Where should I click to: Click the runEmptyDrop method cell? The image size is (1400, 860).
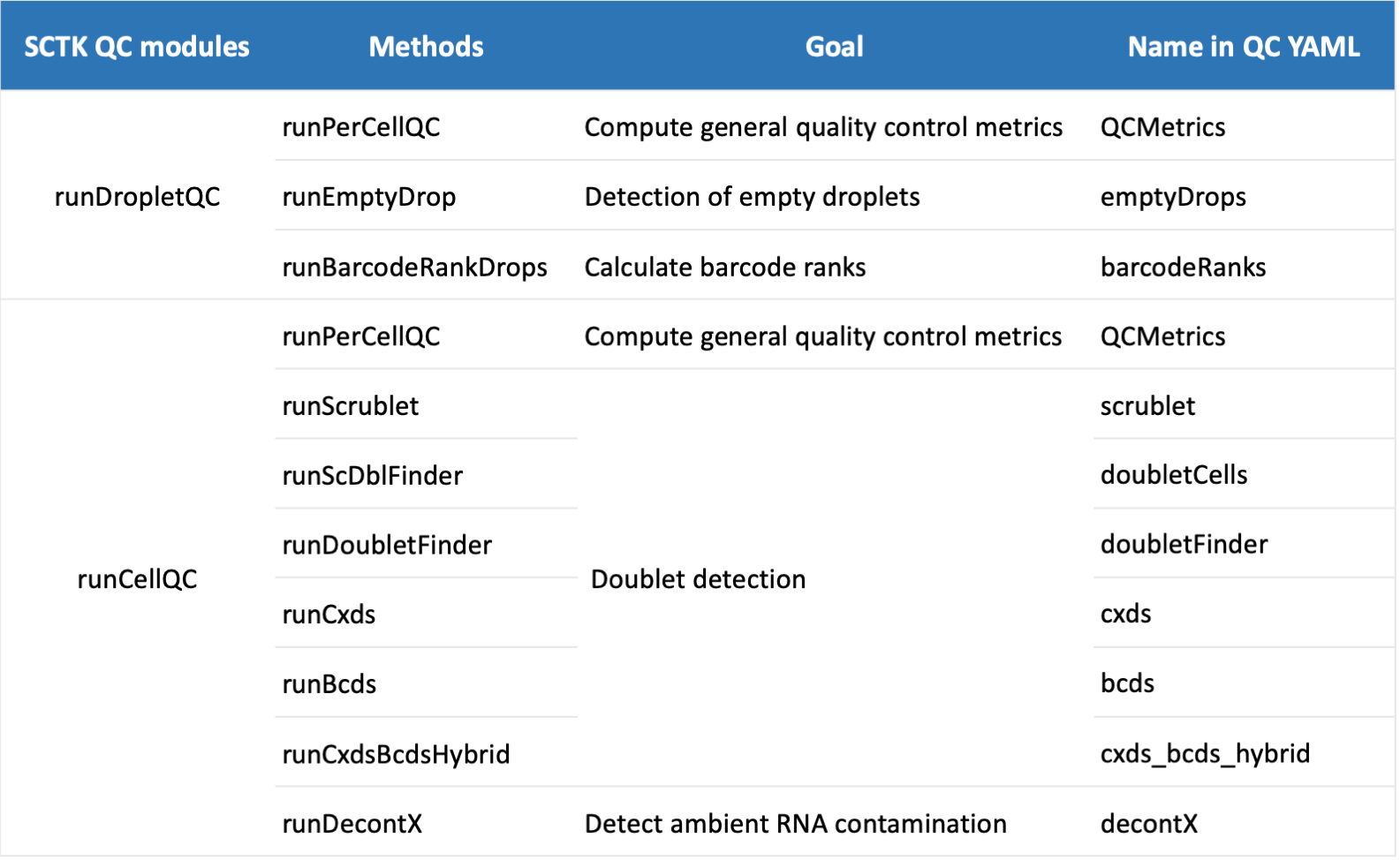(368, 196)
